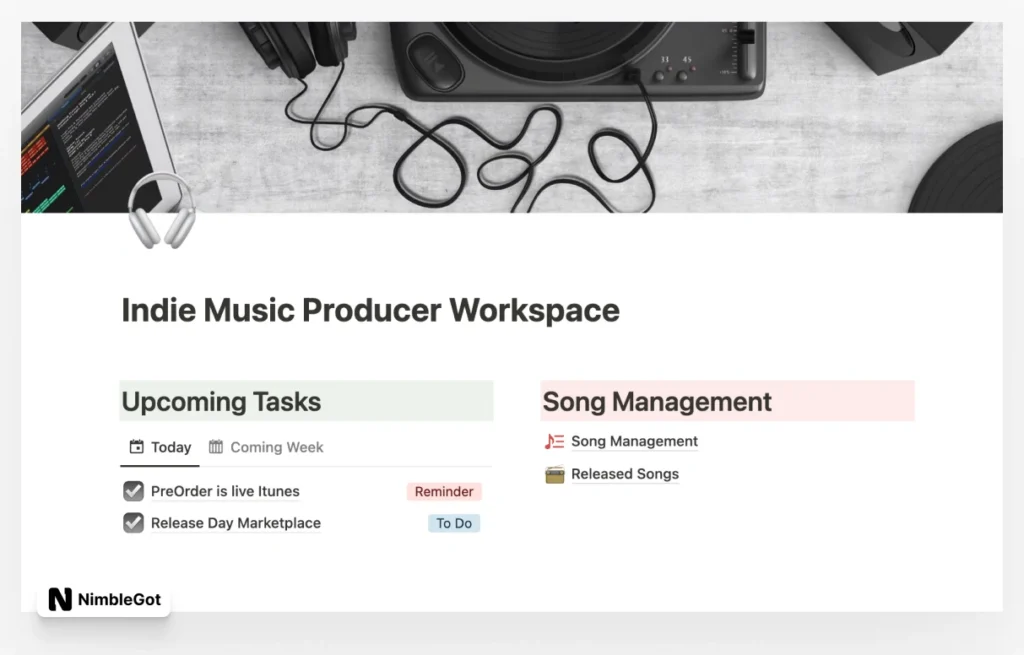
Task: Open the Song Management page link
Action: point(634,441)
